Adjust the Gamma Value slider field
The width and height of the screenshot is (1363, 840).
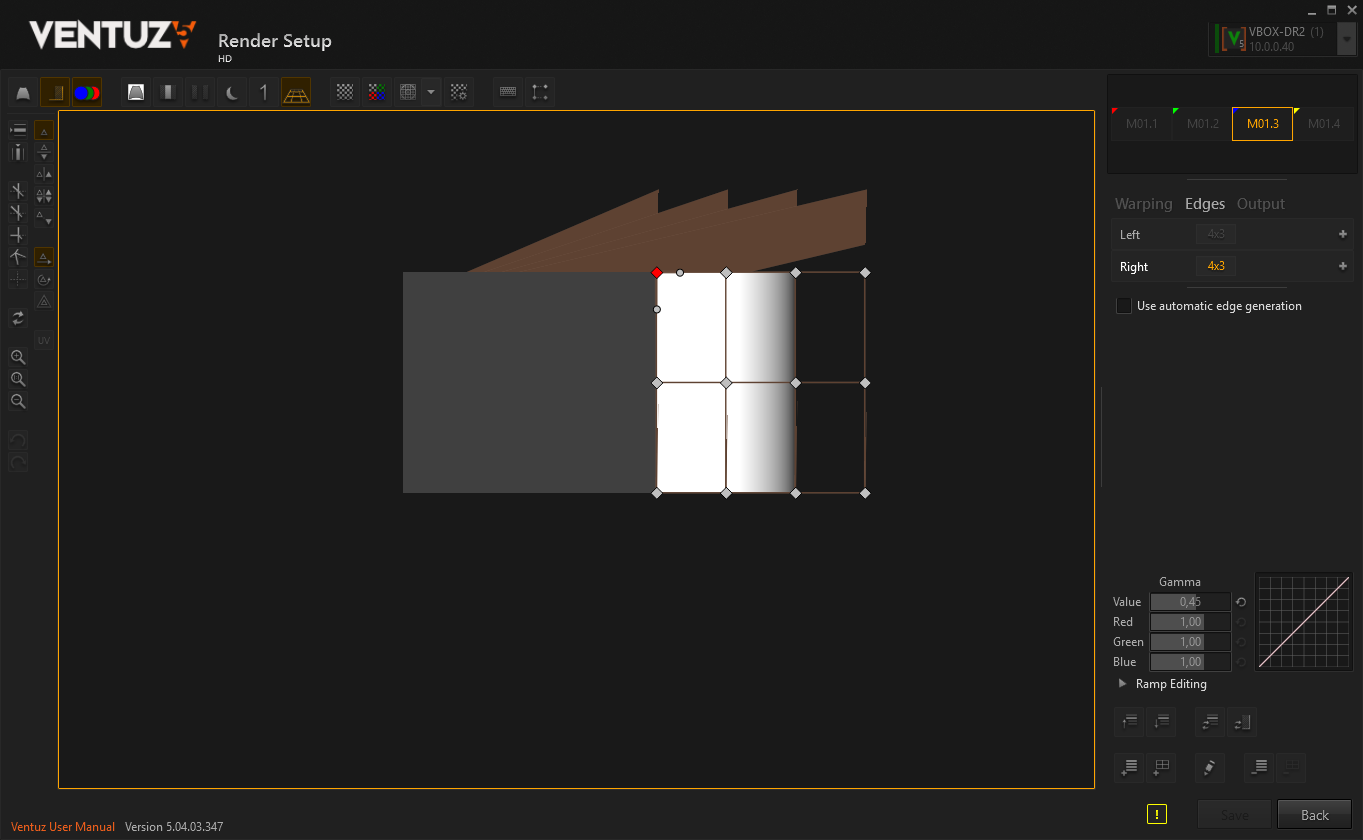(x=1190, y=602)
